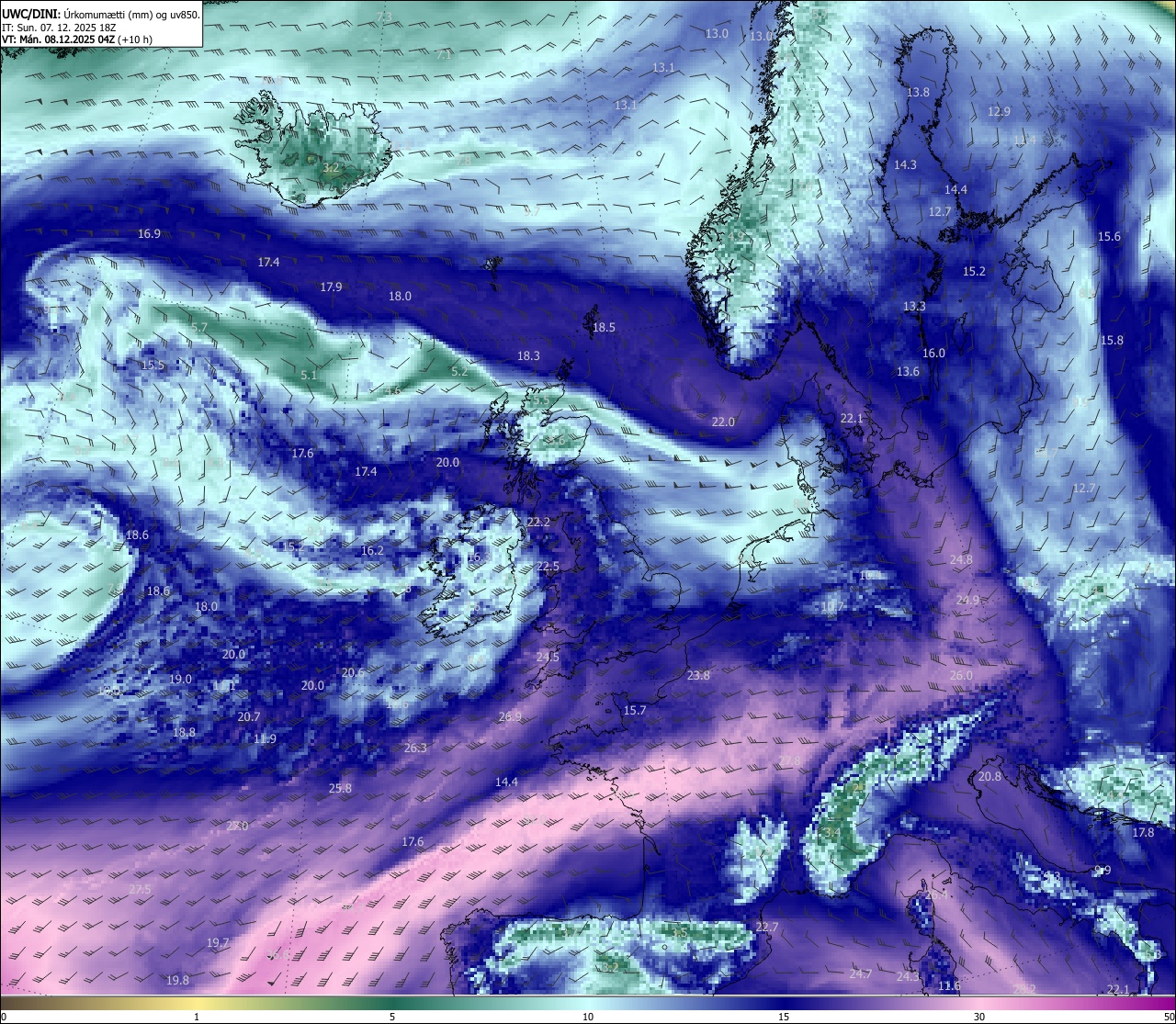Click the 26.9 value label

tap(510, 717)
